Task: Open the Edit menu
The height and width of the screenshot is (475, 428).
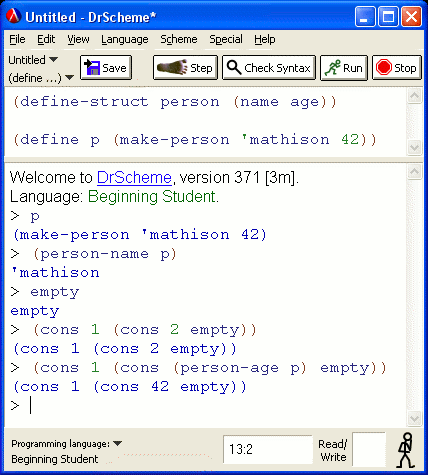Action: click(46, 39)
